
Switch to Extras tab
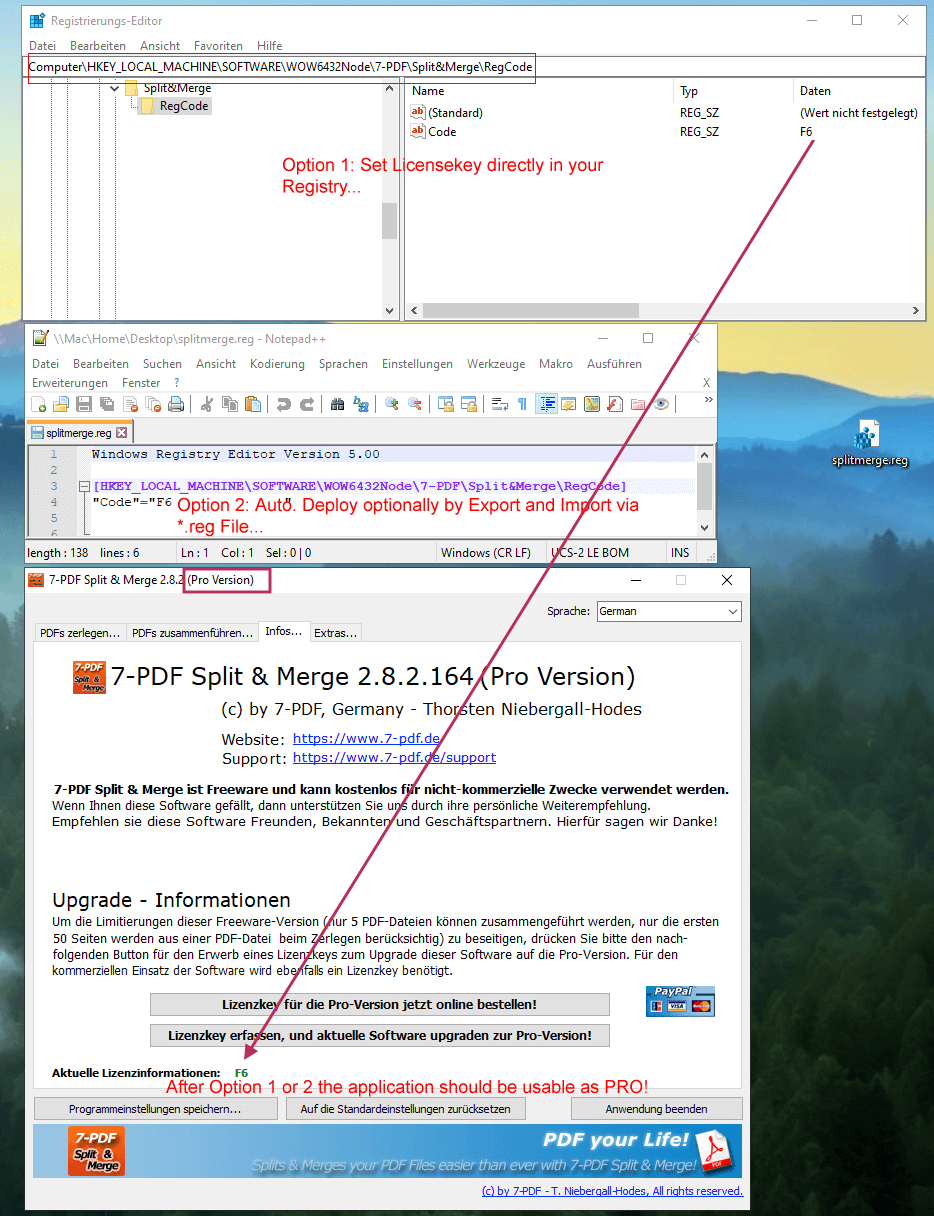[335, 633]
